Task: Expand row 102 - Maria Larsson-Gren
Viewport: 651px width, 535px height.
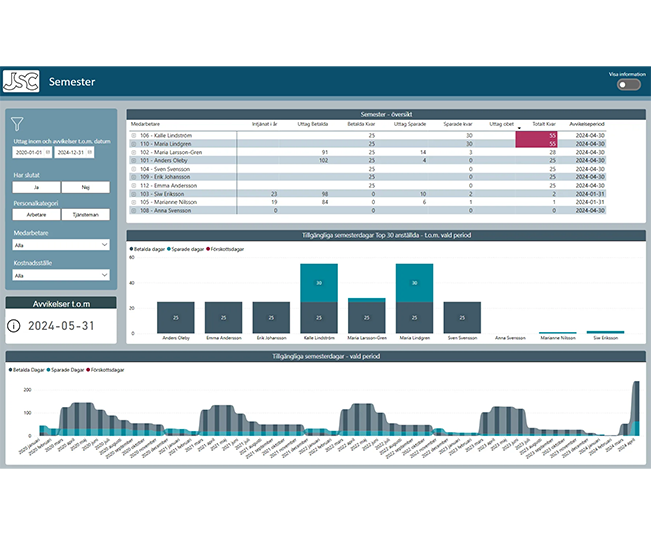Action: coord(134,152)
